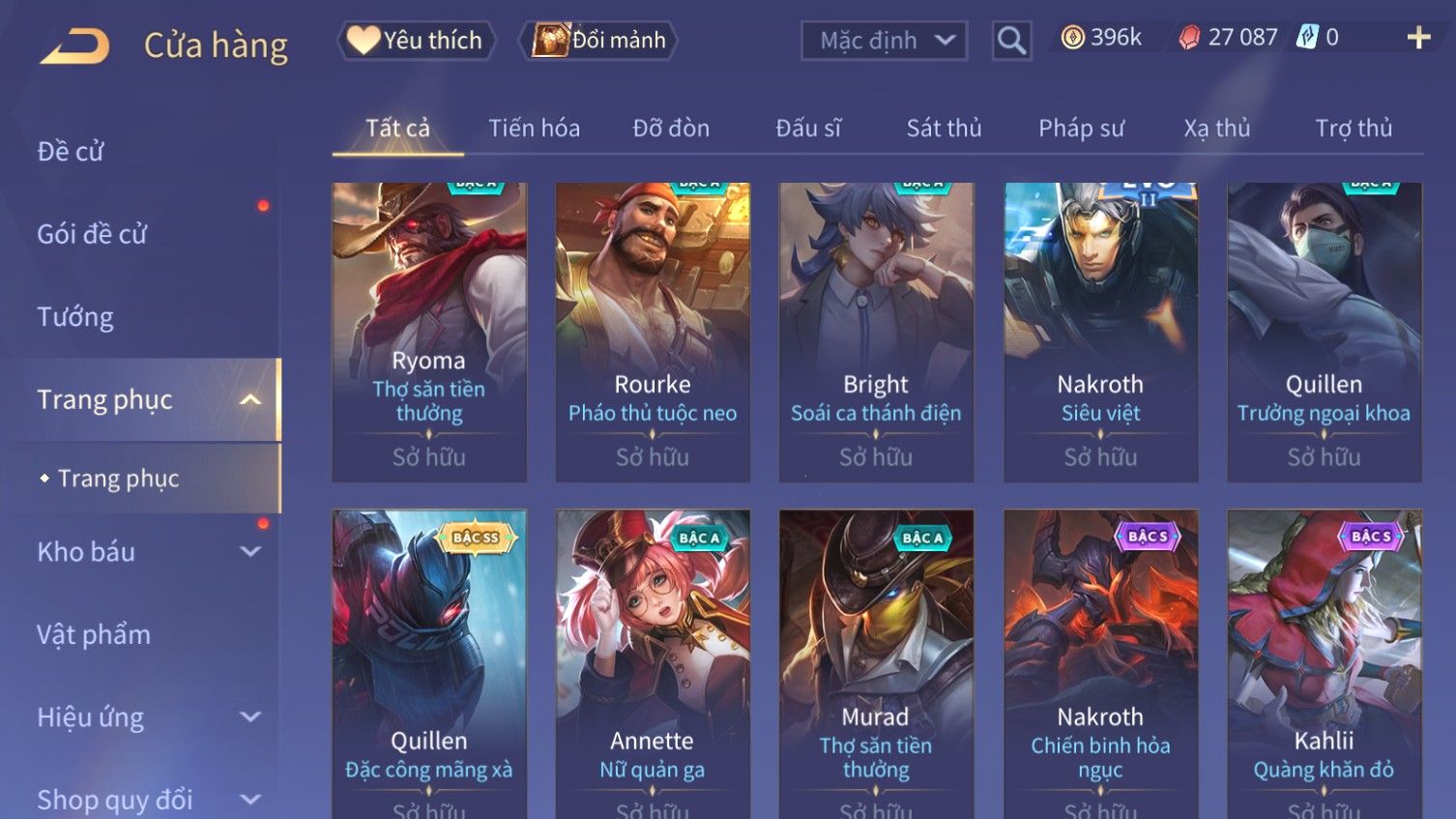Select the Pháp sư filter tab
This screenshot has height=819, width=1456.
[1081, 129]
